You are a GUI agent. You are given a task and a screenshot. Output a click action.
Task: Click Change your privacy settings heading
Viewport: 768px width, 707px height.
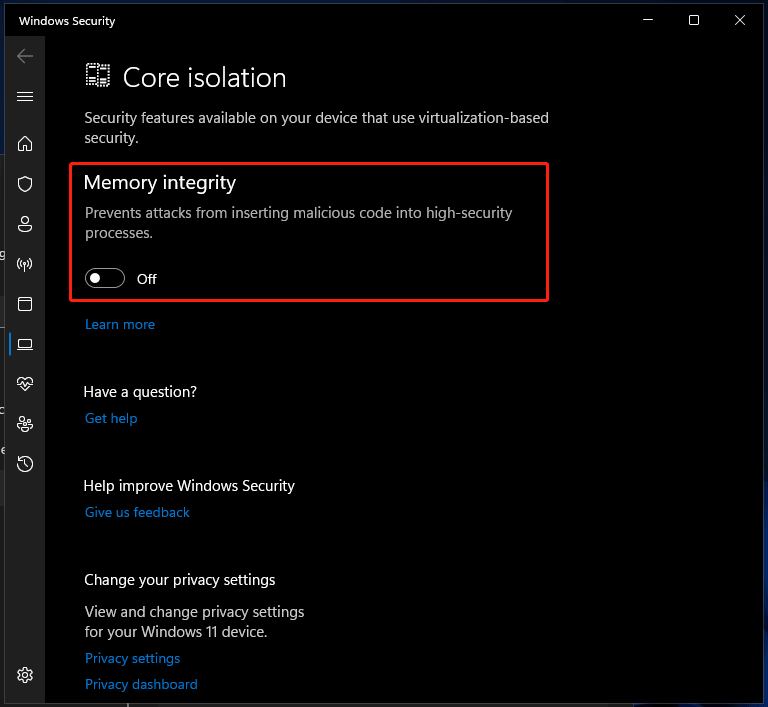[180, 580]
